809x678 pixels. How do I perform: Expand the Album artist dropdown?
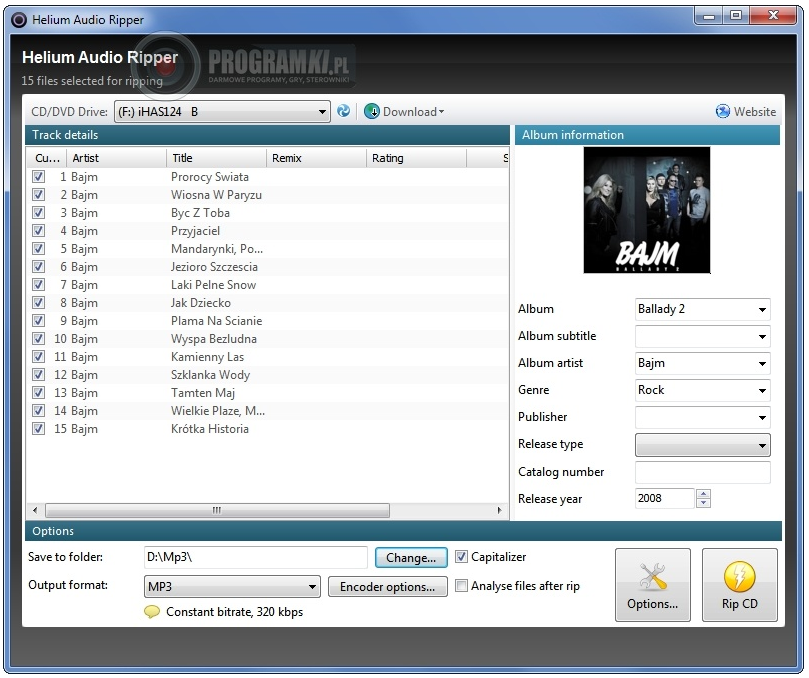(x=762, y=364)
